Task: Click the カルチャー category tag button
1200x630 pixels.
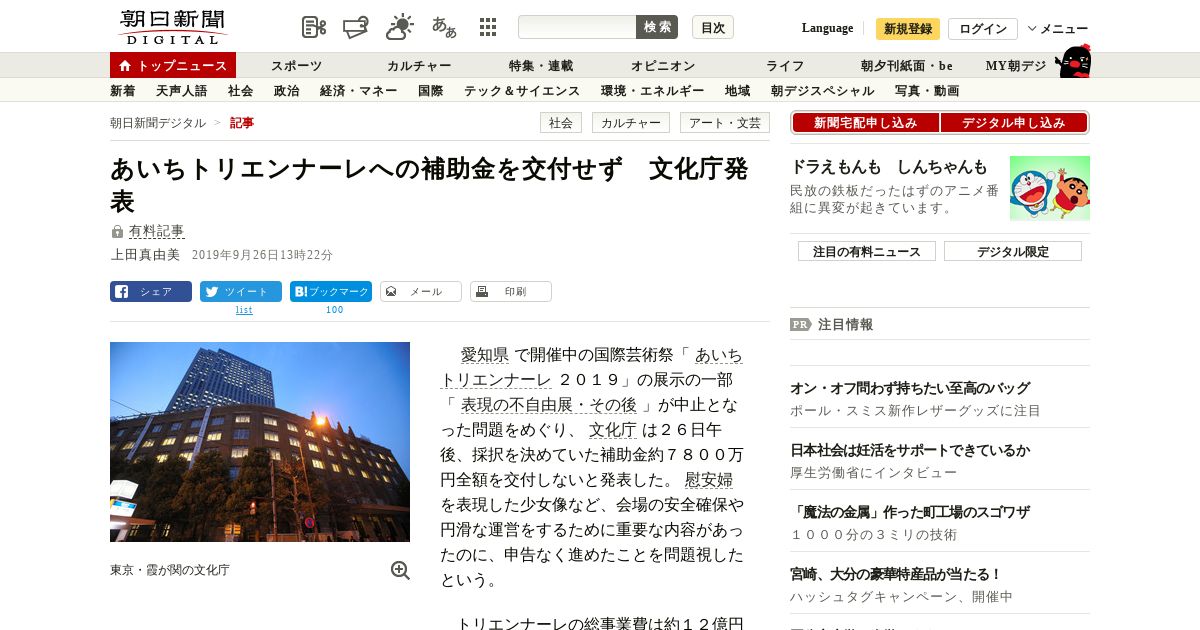Action: 631,123
